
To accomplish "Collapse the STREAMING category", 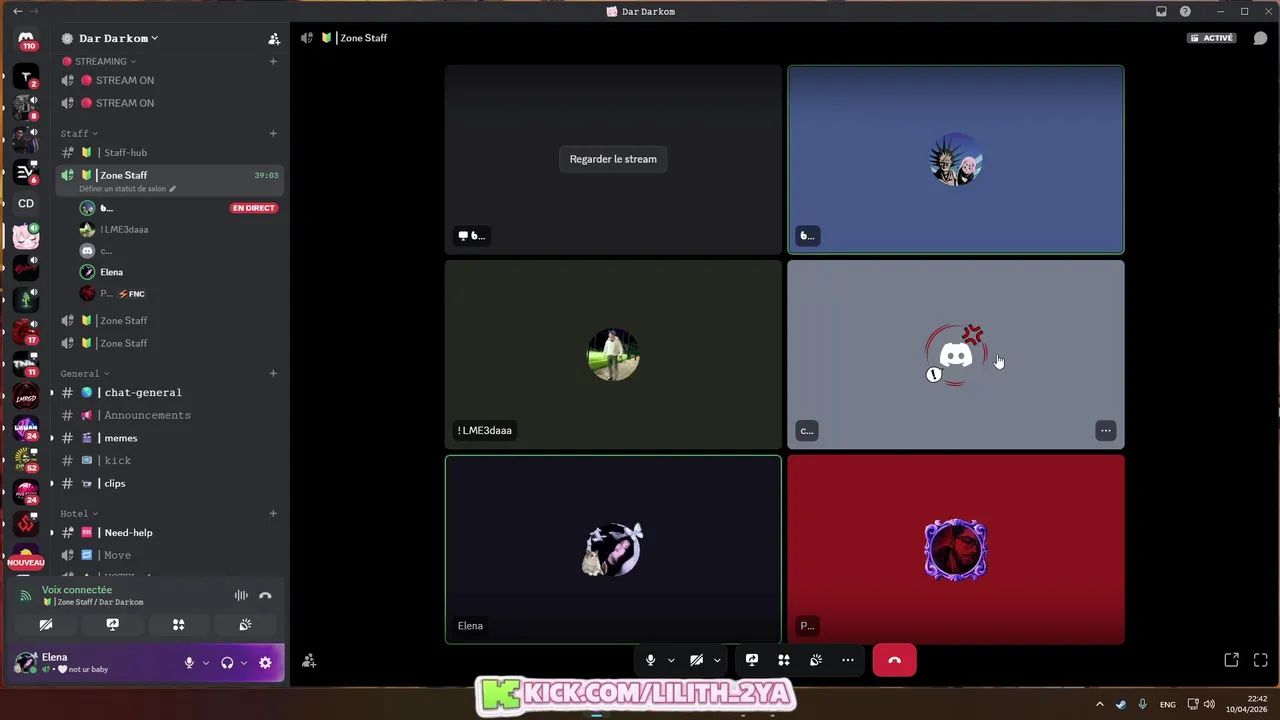I will [x=99, y=61].
